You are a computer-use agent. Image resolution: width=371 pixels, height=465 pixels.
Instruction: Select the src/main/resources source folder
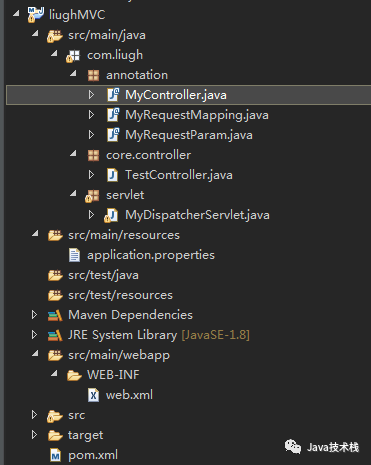point(124,235)
